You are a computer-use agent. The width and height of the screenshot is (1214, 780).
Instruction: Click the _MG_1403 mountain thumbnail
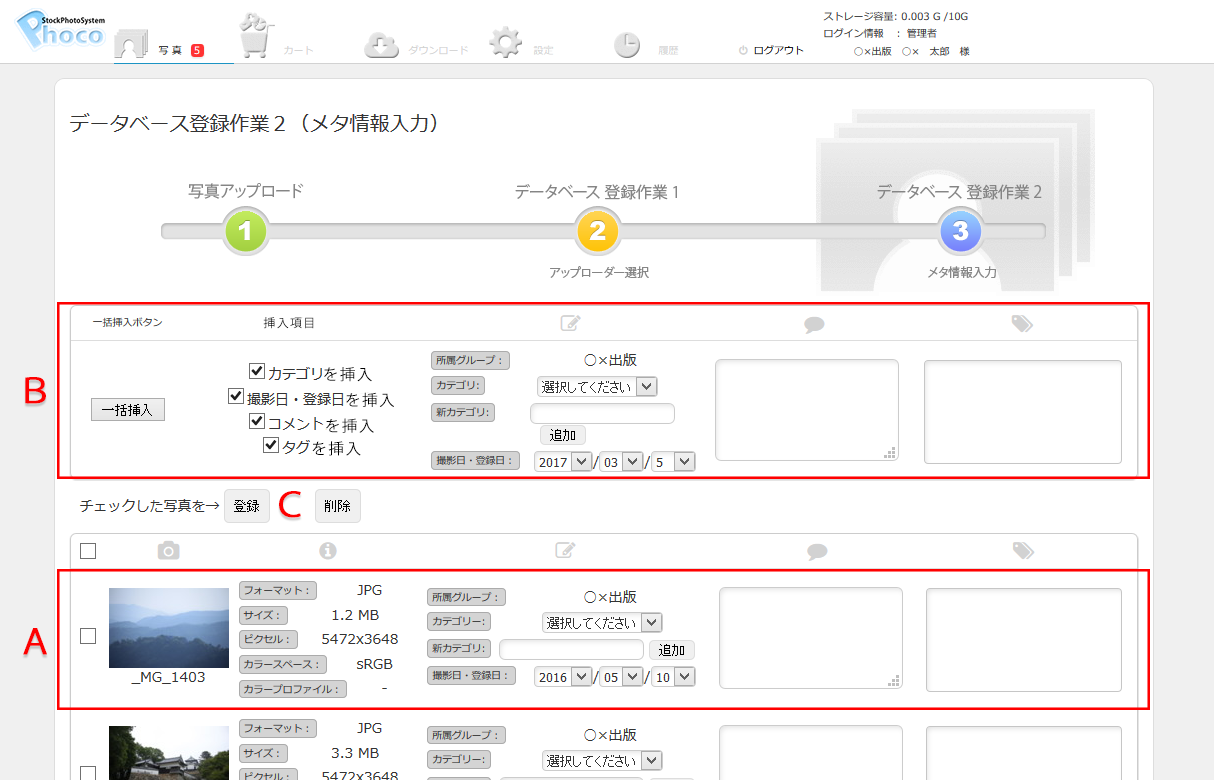pos(168,627)
